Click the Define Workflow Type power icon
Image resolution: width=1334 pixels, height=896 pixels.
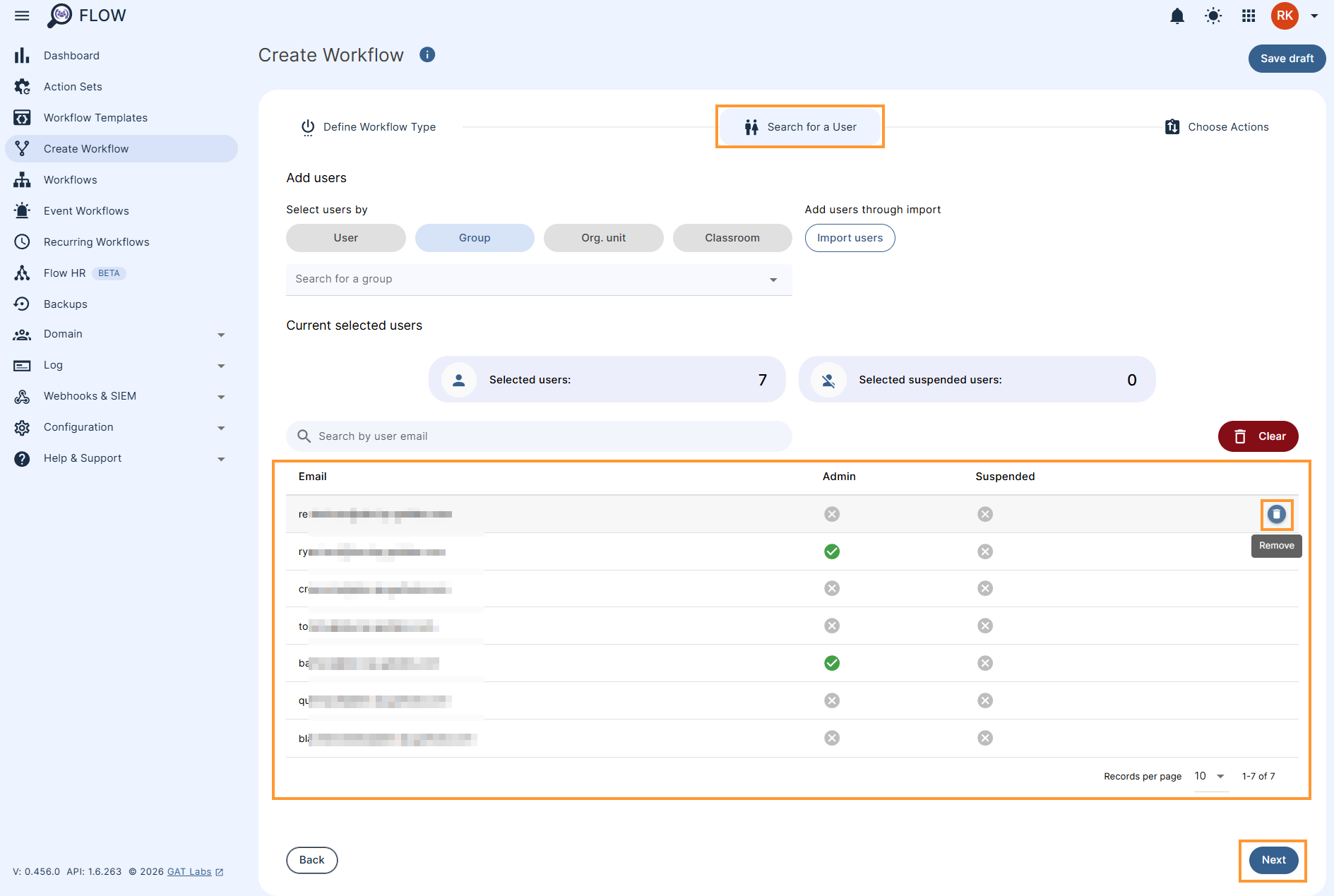pos(308,127)
